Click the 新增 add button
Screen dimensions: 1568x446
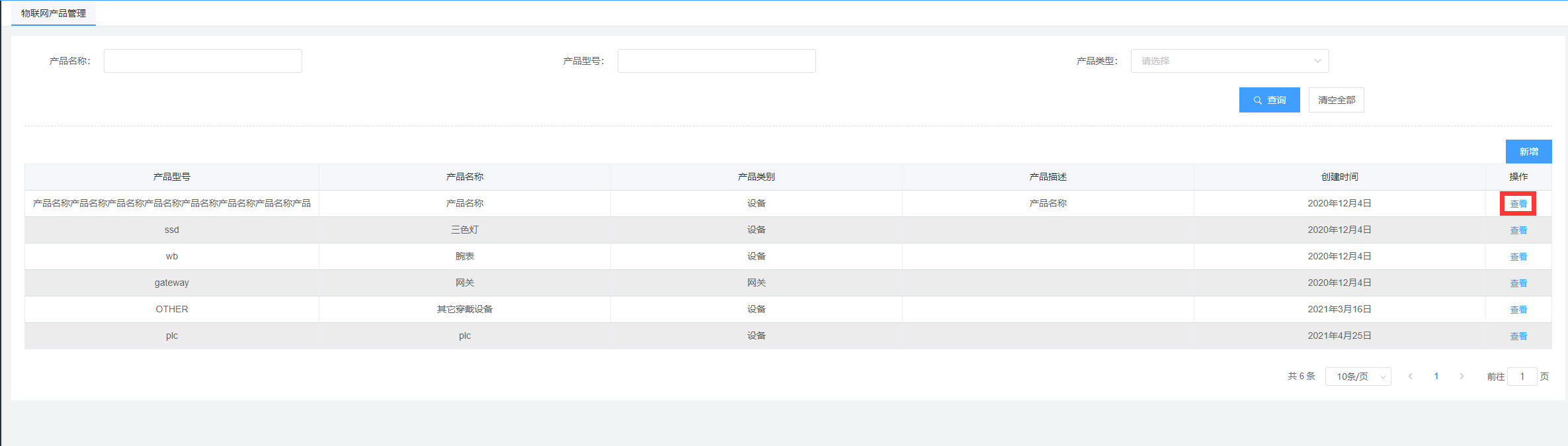[1528, 152]
